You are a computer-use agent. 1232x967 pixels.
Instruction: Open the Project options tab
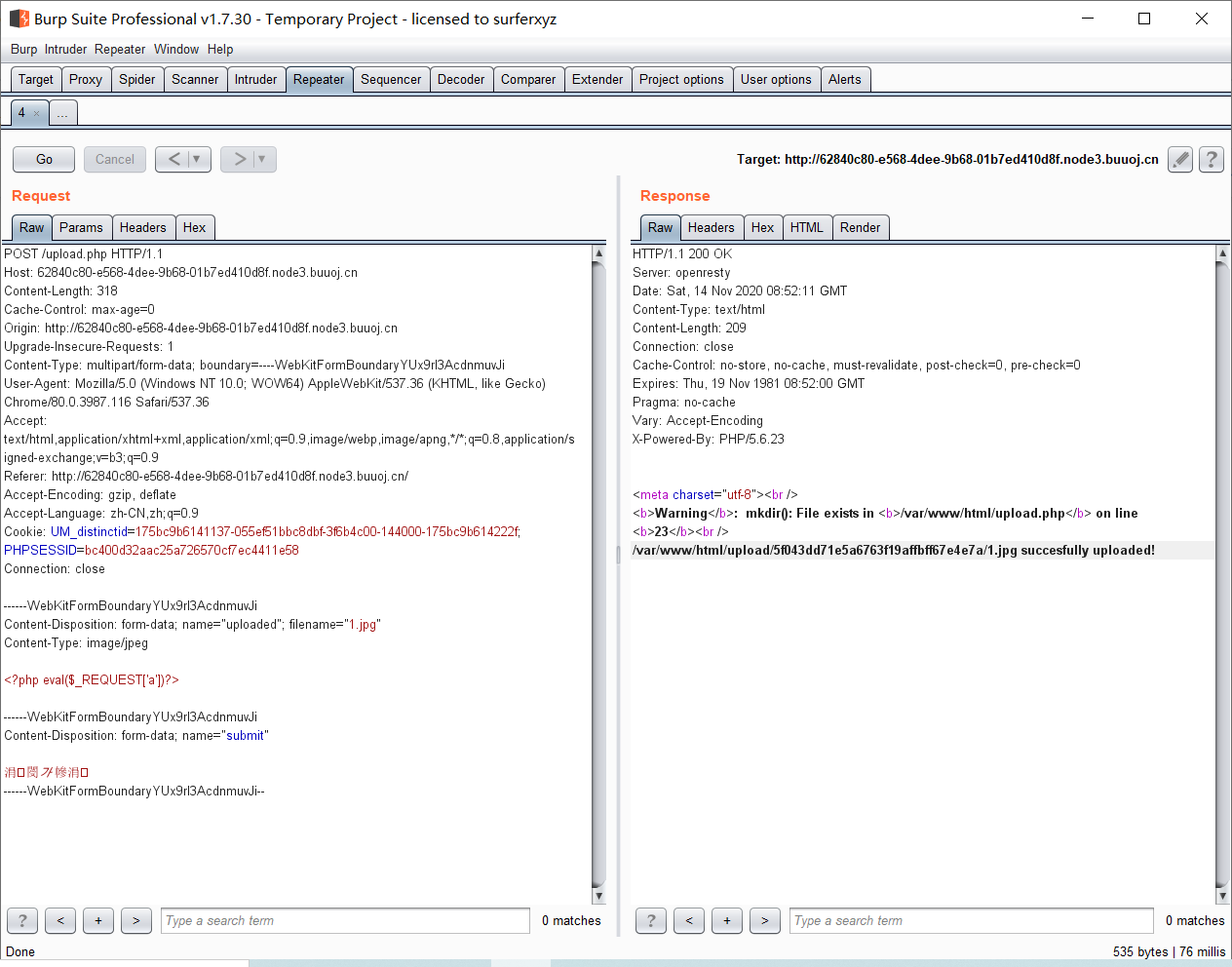(681, 80)
